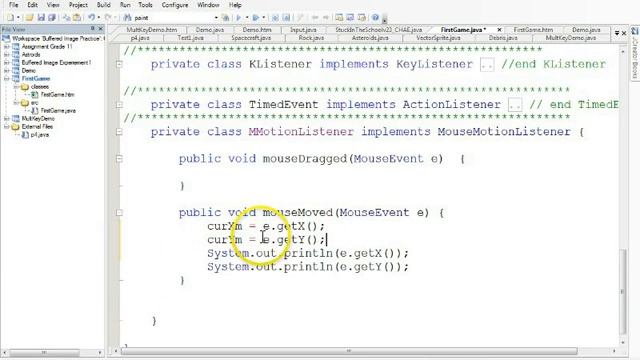Expand the Astroids project node
640x360 pixels.
click(7, 54)
